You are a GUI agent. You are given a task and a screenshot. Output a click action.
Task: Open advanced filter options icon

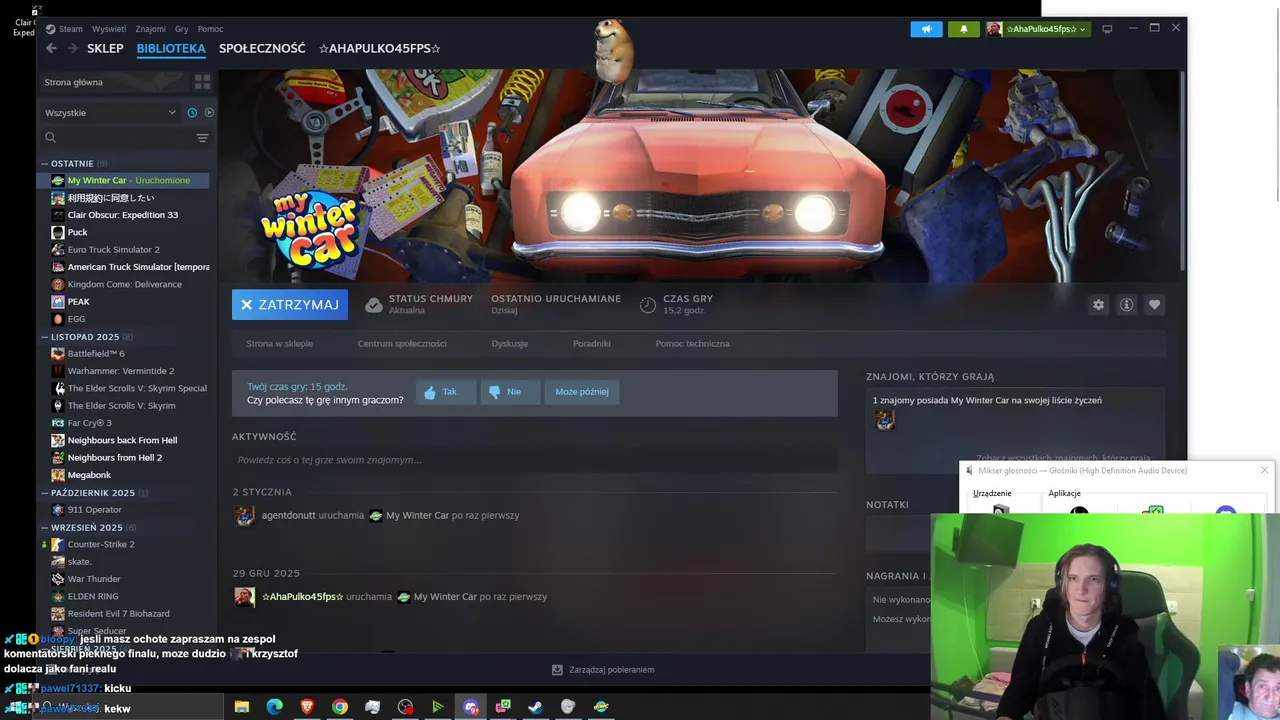tap(202, 138)
